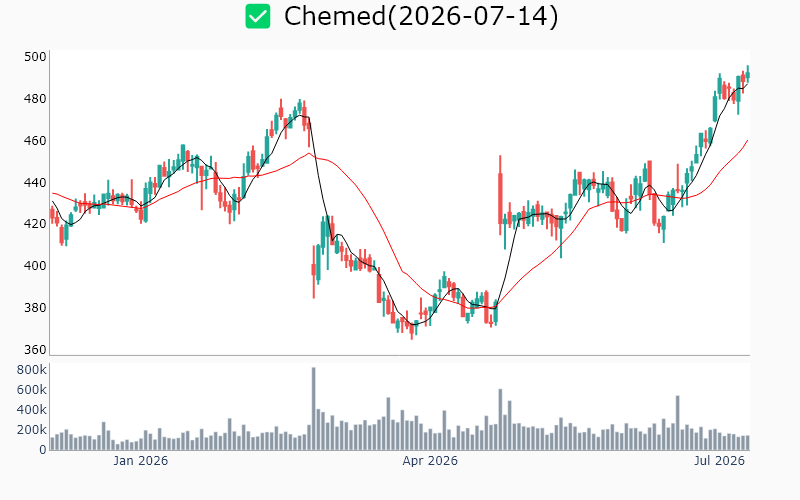Click the Jan 2026 x-axis label

coord(140,461)
